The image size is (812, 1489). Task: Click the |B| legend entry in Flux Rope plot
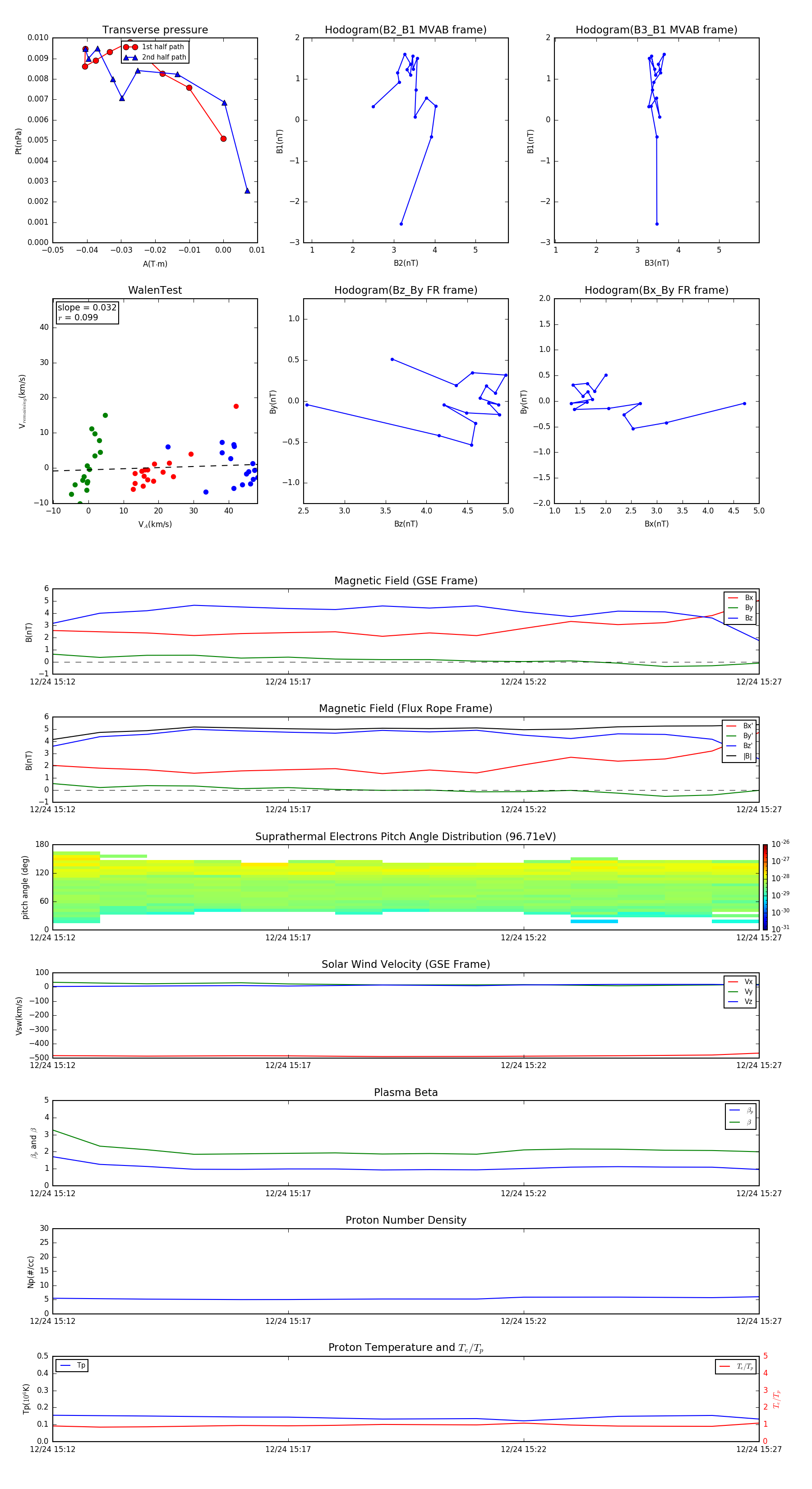click(x=739, y=756)
